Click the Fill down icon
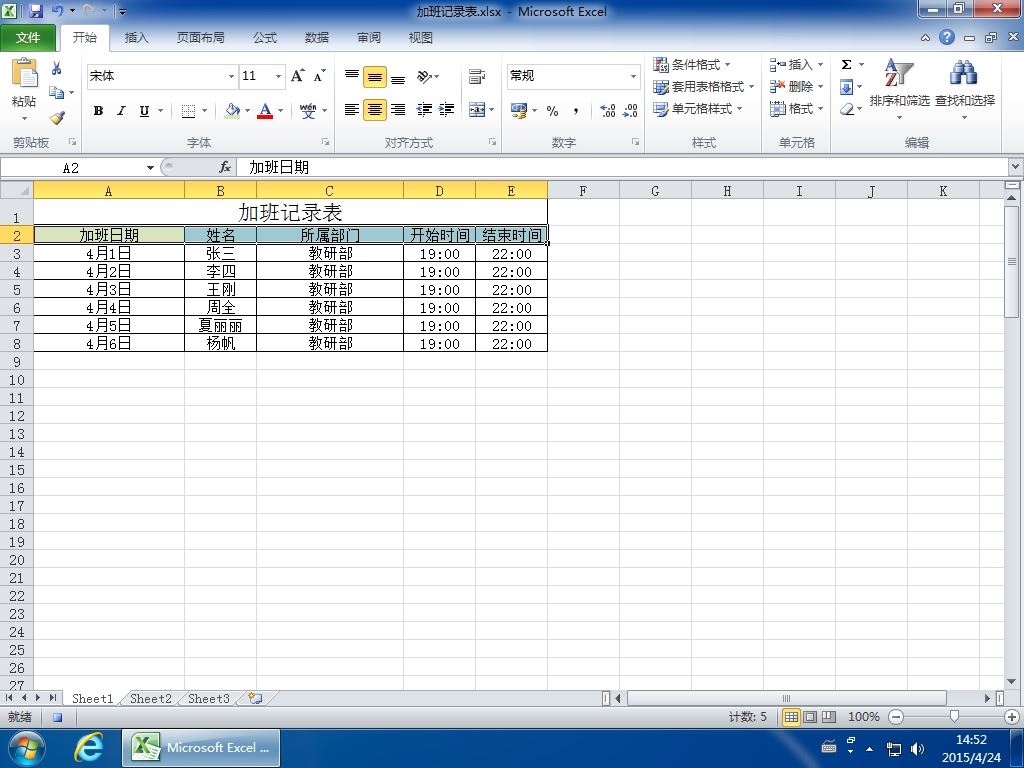 click(x=846, y=87)
